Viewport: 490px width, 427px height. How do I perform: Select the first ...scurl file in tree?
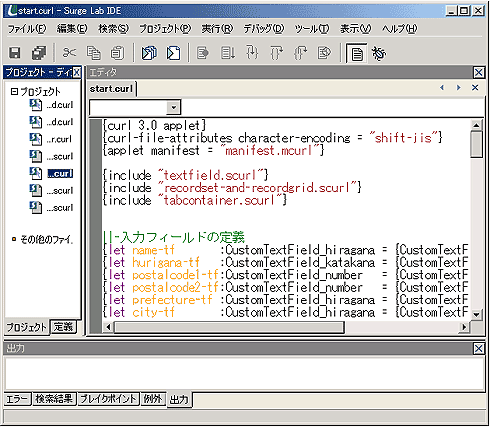click(51, 156)
